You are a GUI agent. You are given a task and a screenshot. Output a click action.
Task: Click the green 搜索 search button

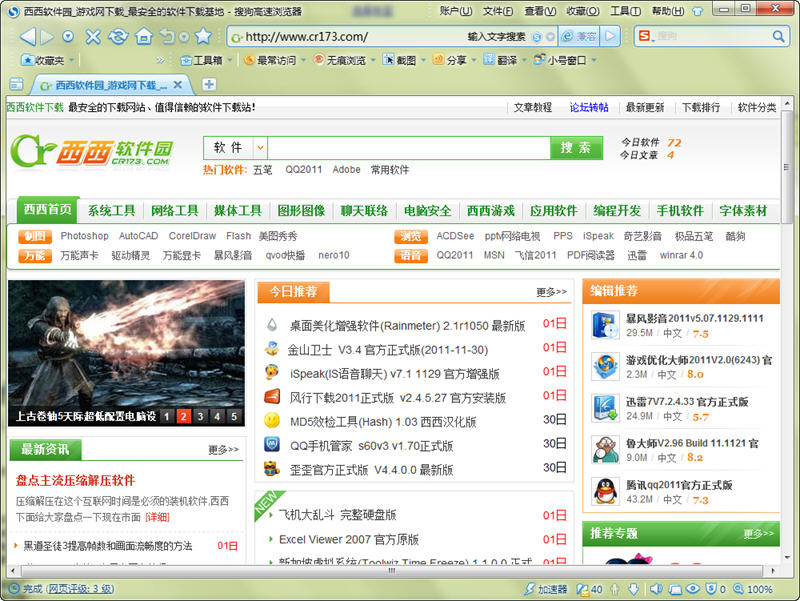(x=576, y=148)
